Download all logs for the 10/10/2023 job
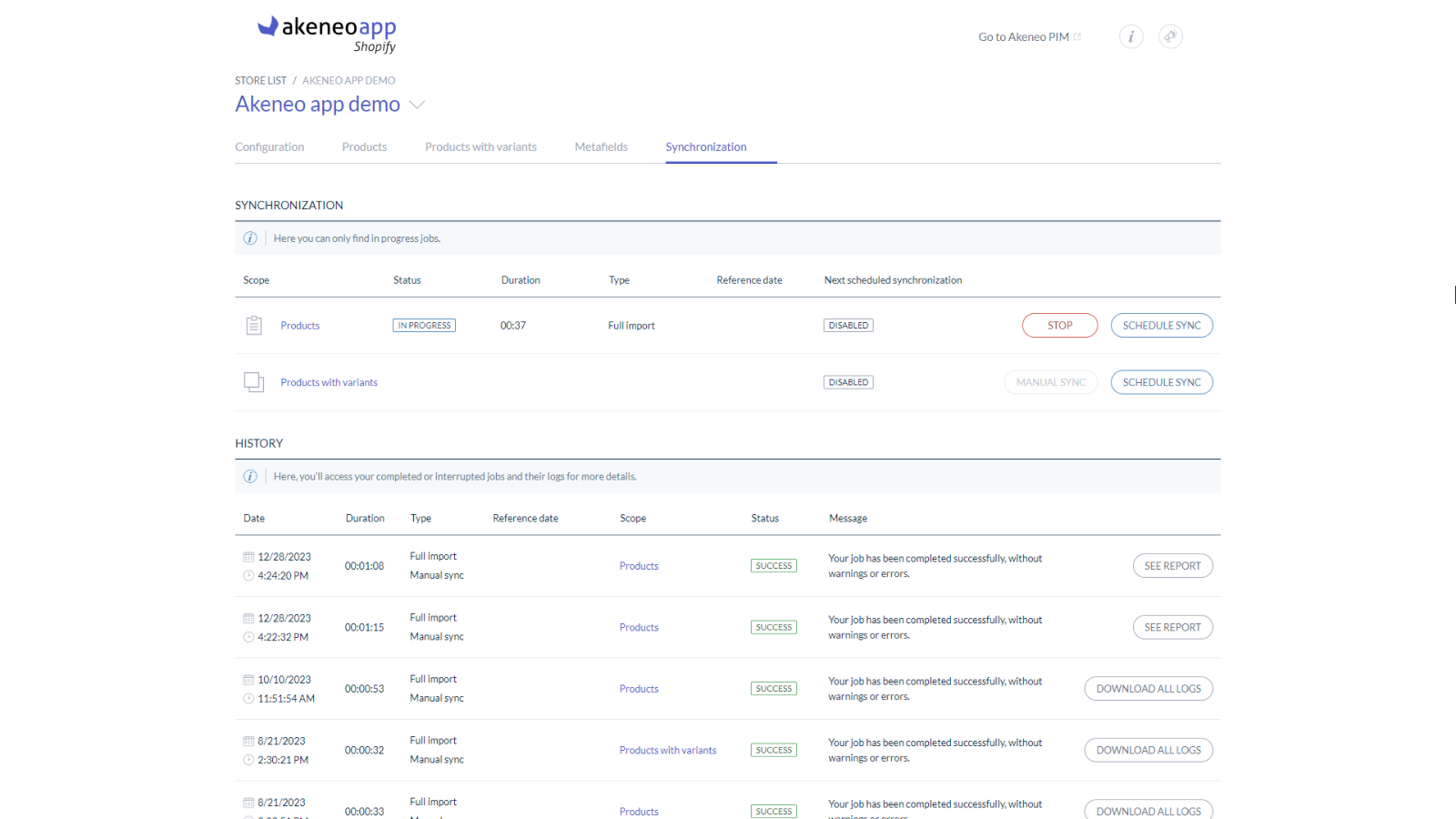The height and width of the screenshot is (819, 1456). (x=1148, y=689)
